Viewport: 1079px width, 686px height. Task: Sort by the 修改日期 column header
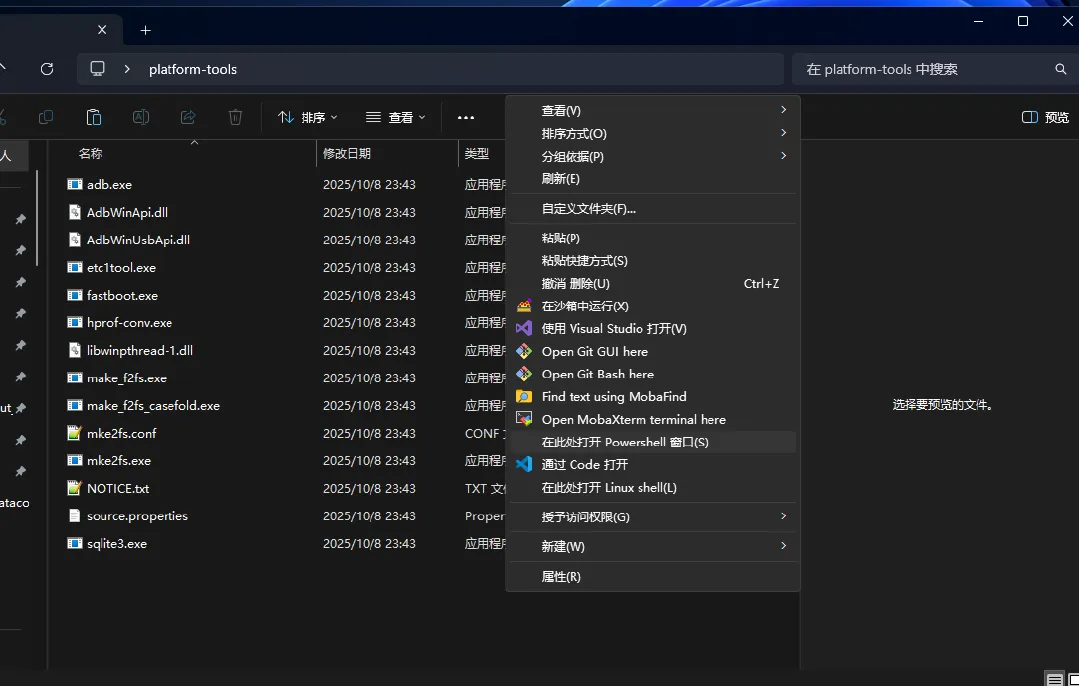tap(347, 153)
